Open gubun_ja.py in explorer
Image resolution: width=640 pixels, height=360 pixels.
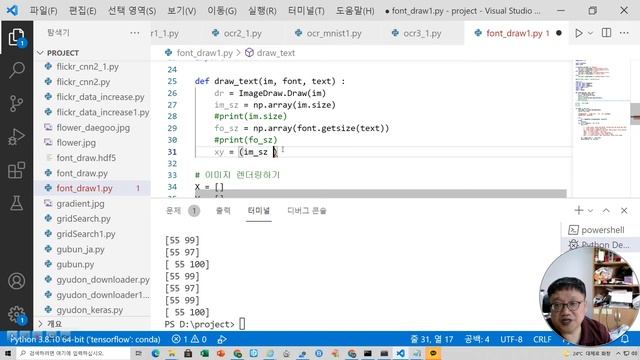(80, 249)
